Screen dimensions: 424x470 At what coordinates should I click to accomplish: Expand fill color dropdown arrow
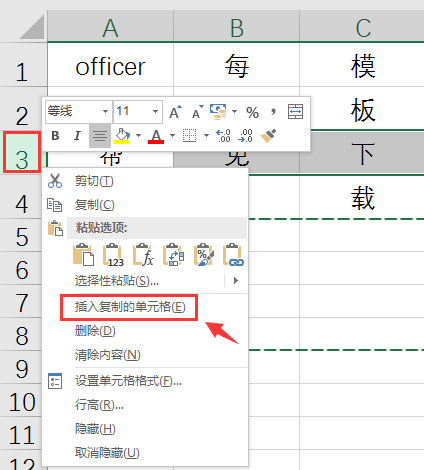(x=138, y=136)
